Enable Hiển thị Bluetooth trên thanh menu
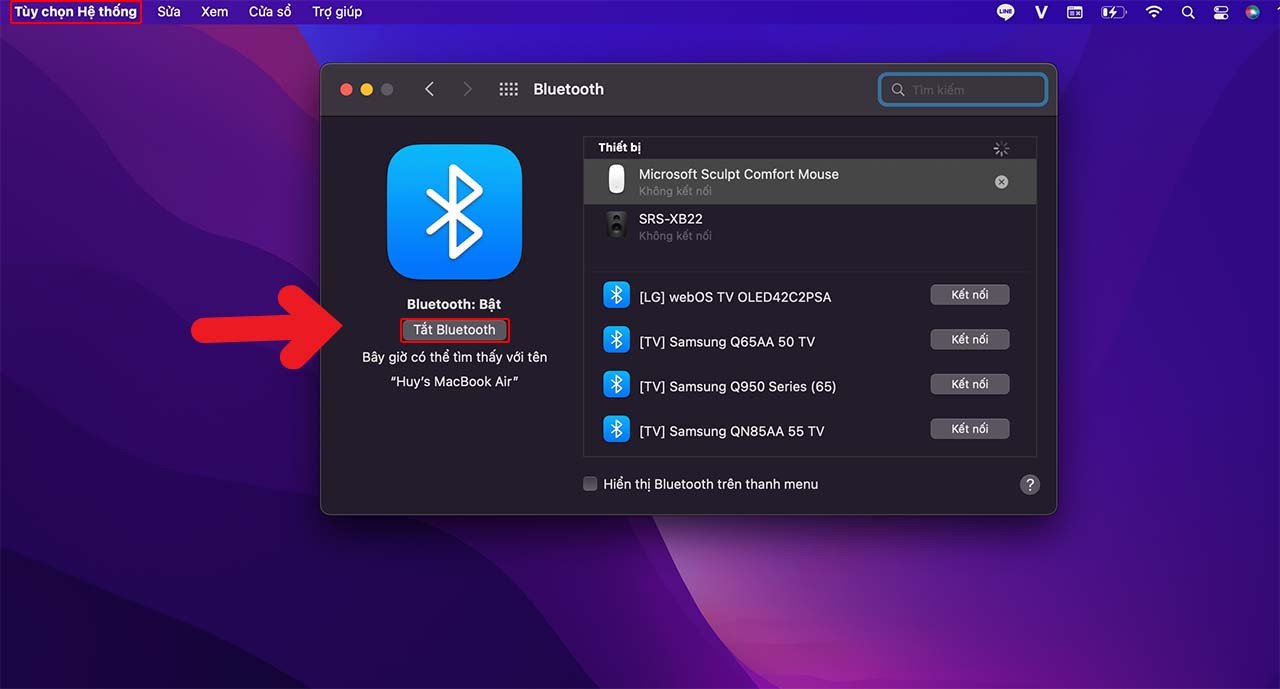This screenshot has height=689, width=1280. tap(590, 483)
